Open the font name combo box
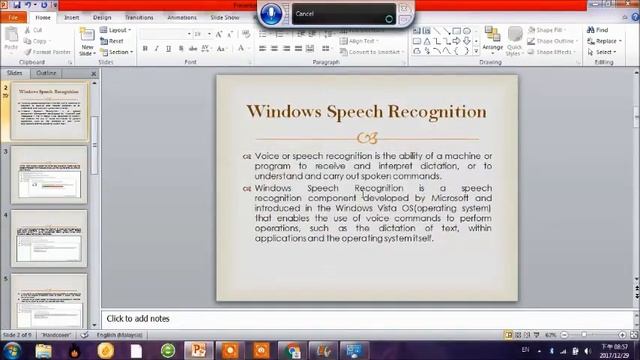The height and width of the screenshot is (360, 640). pos(166,34)
